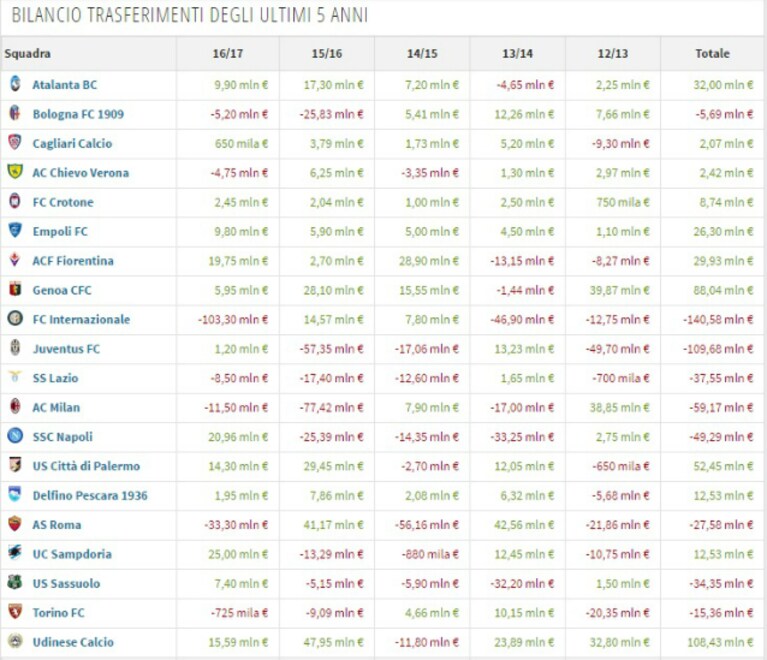767x660 pixels.
Task: Click the Cagliari Calcio crest icon
Action: point(15,142)
